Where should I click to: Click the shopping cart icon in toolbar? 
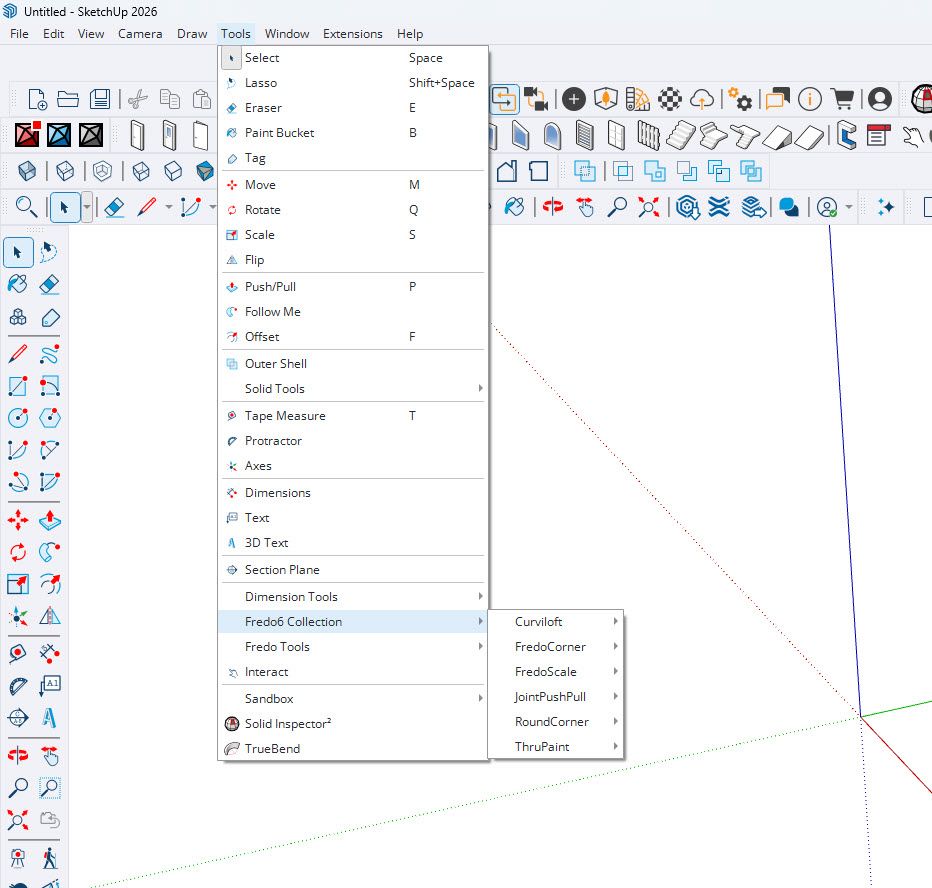pos(842,99)
